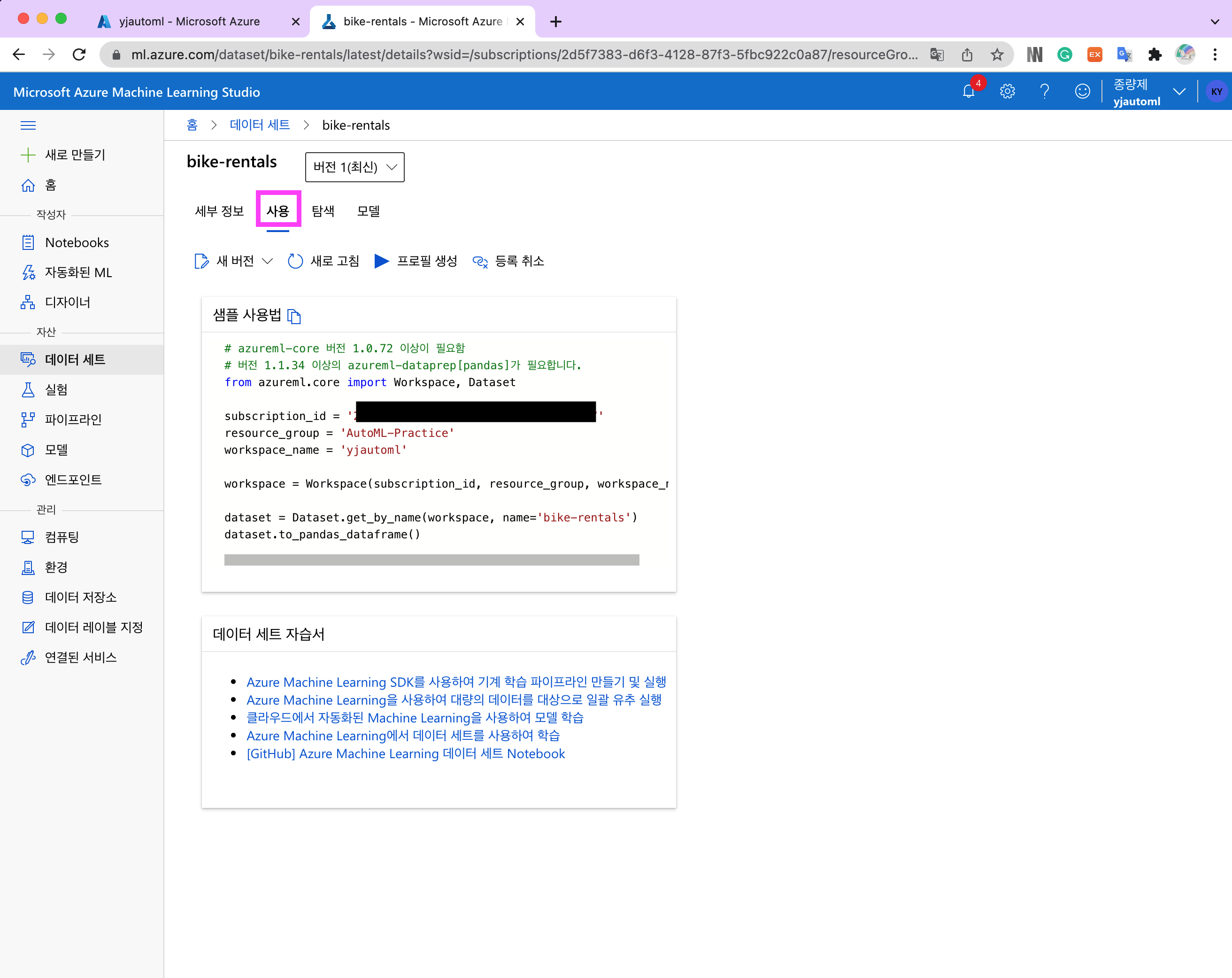Click the code snippet horizontal scrollbar
Image resolution: width=1232 pixels, height=978 pixels.
click(x=431, y=559)
